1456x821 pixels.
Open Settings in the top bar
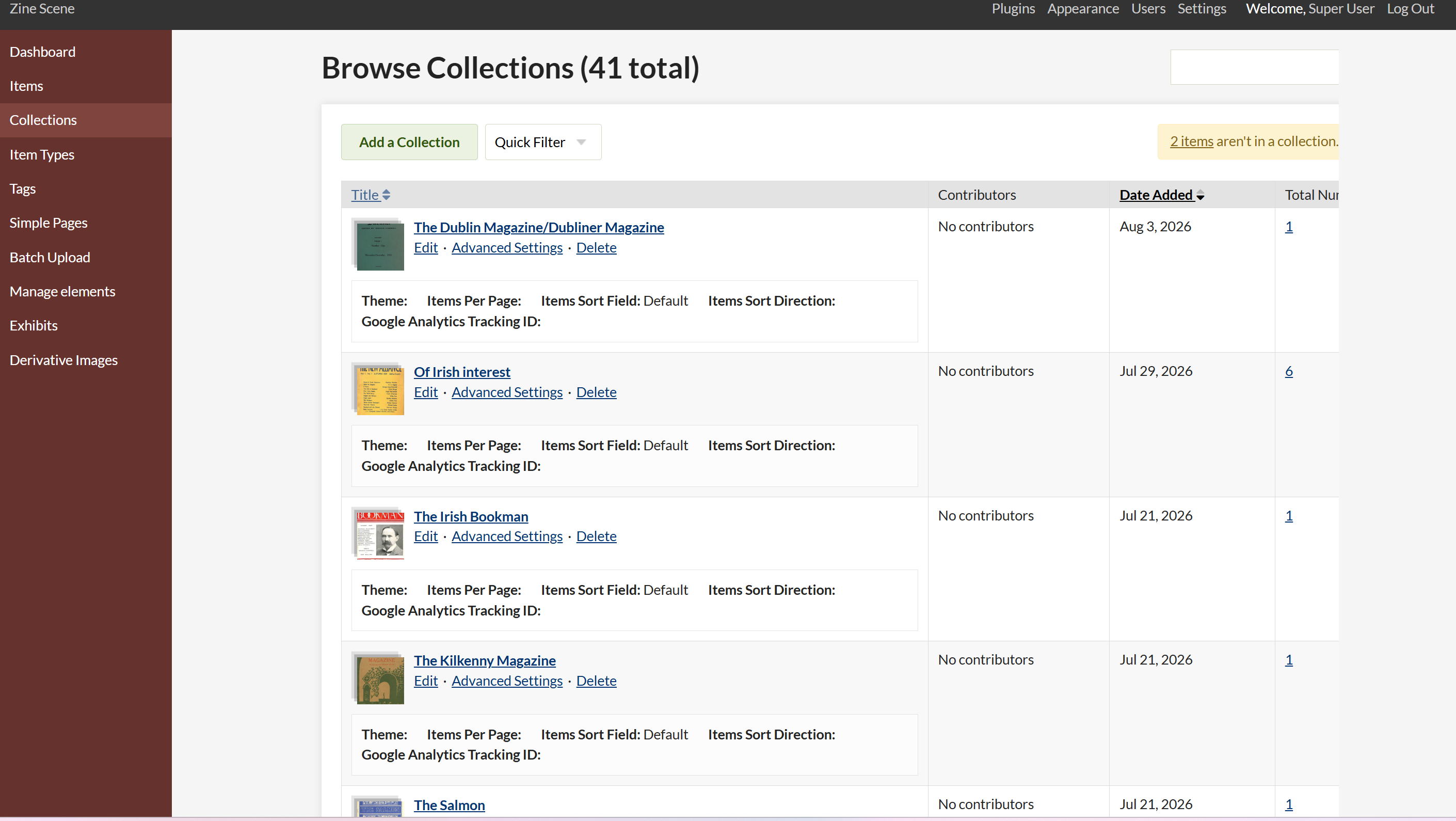(1202, 8)
